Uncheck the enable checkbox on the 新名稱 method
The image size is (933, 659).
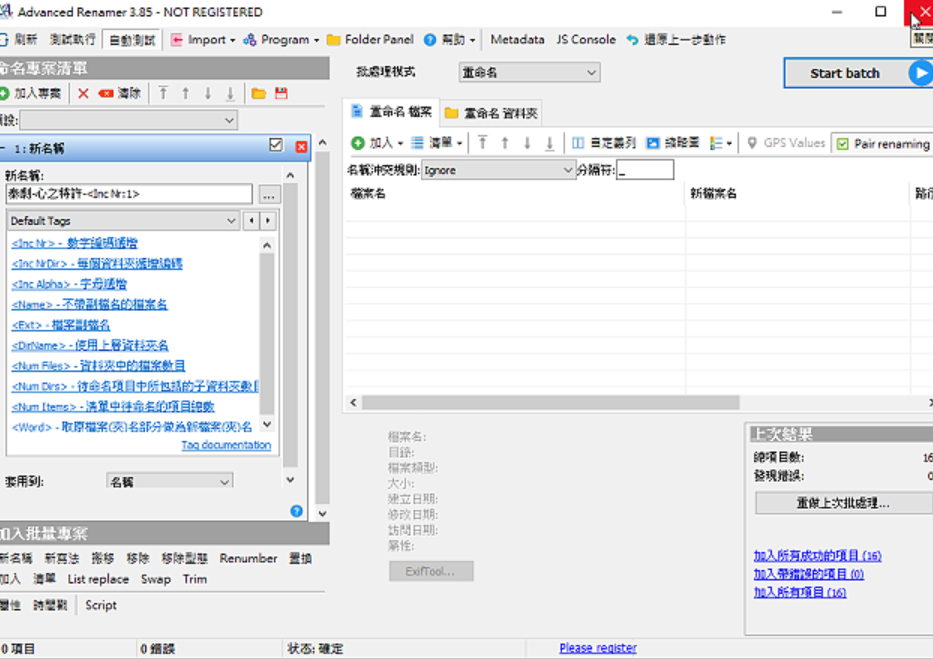[x=275, y=145]
